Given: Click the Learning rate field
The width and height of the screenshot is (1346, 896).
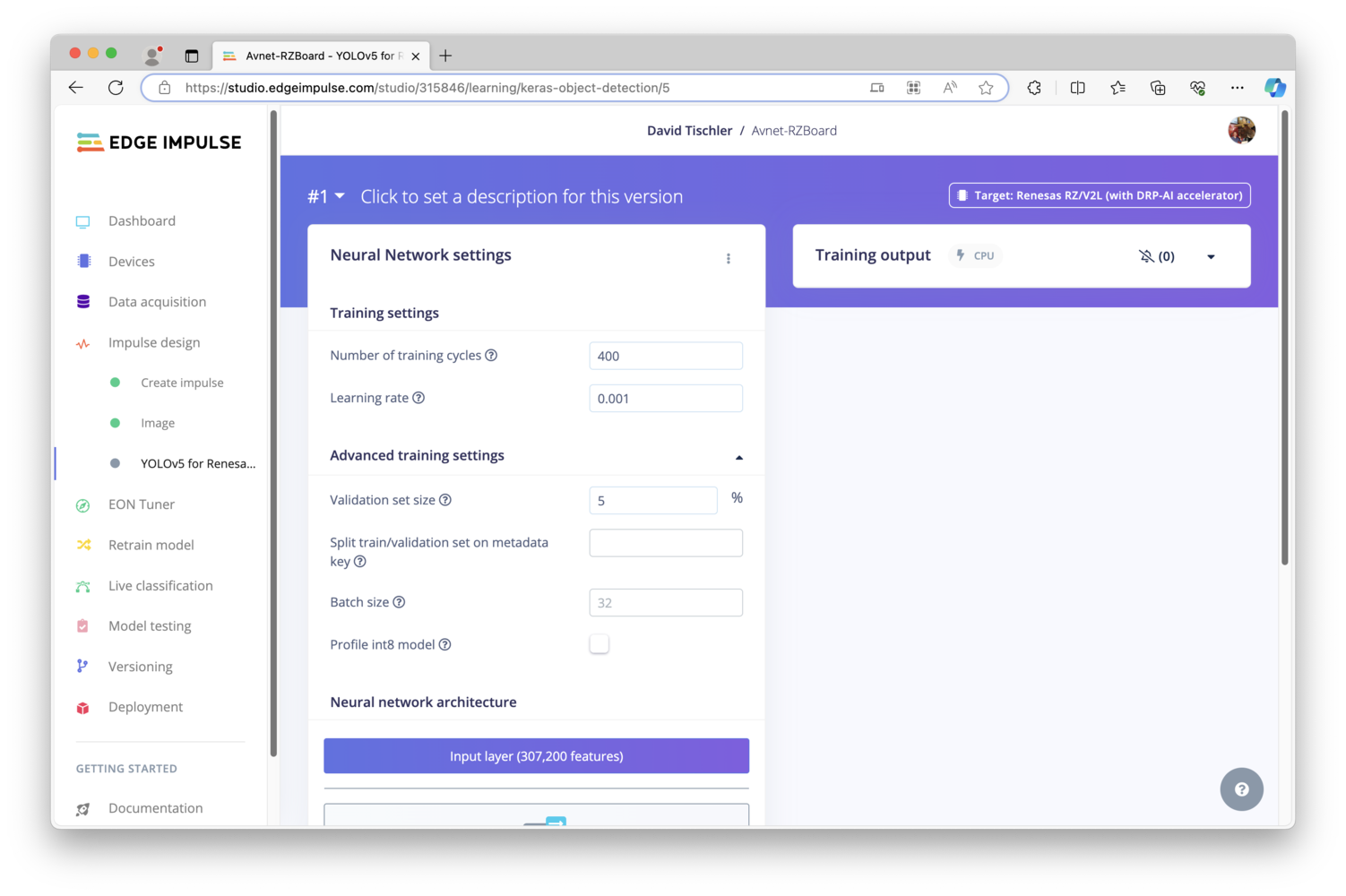Looking at the screenshot, I should pyautogui.click(x=666, y=399).
